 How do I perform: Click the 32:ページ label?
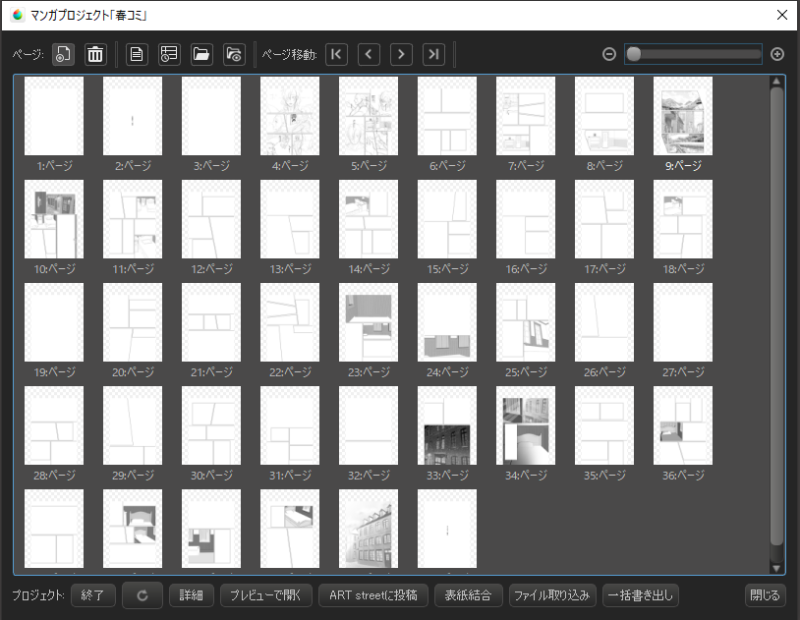tap(369, 475)
